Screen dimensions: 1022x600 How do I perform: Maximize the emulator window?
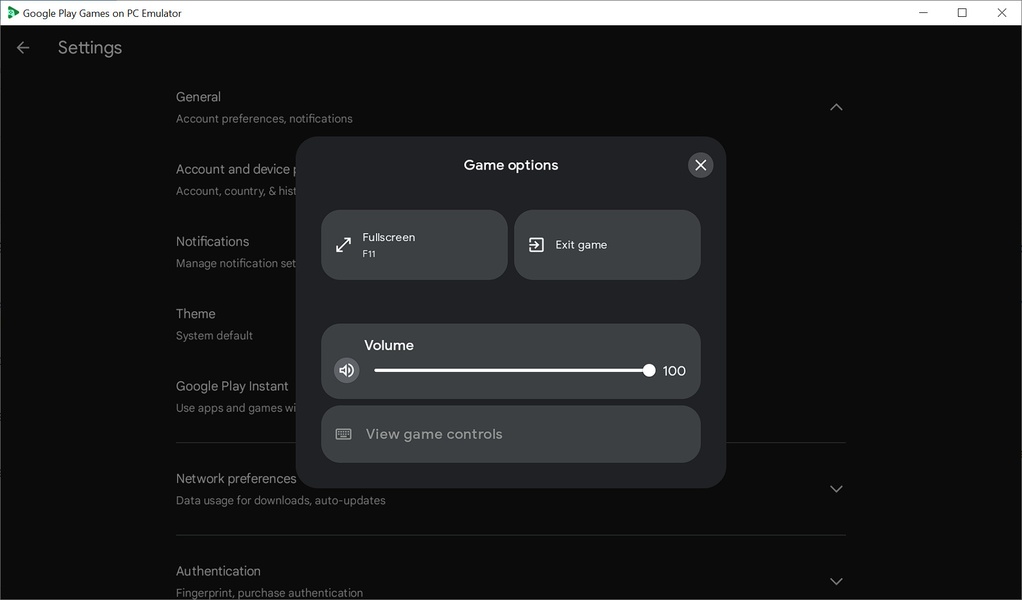(x=962, y=13)
